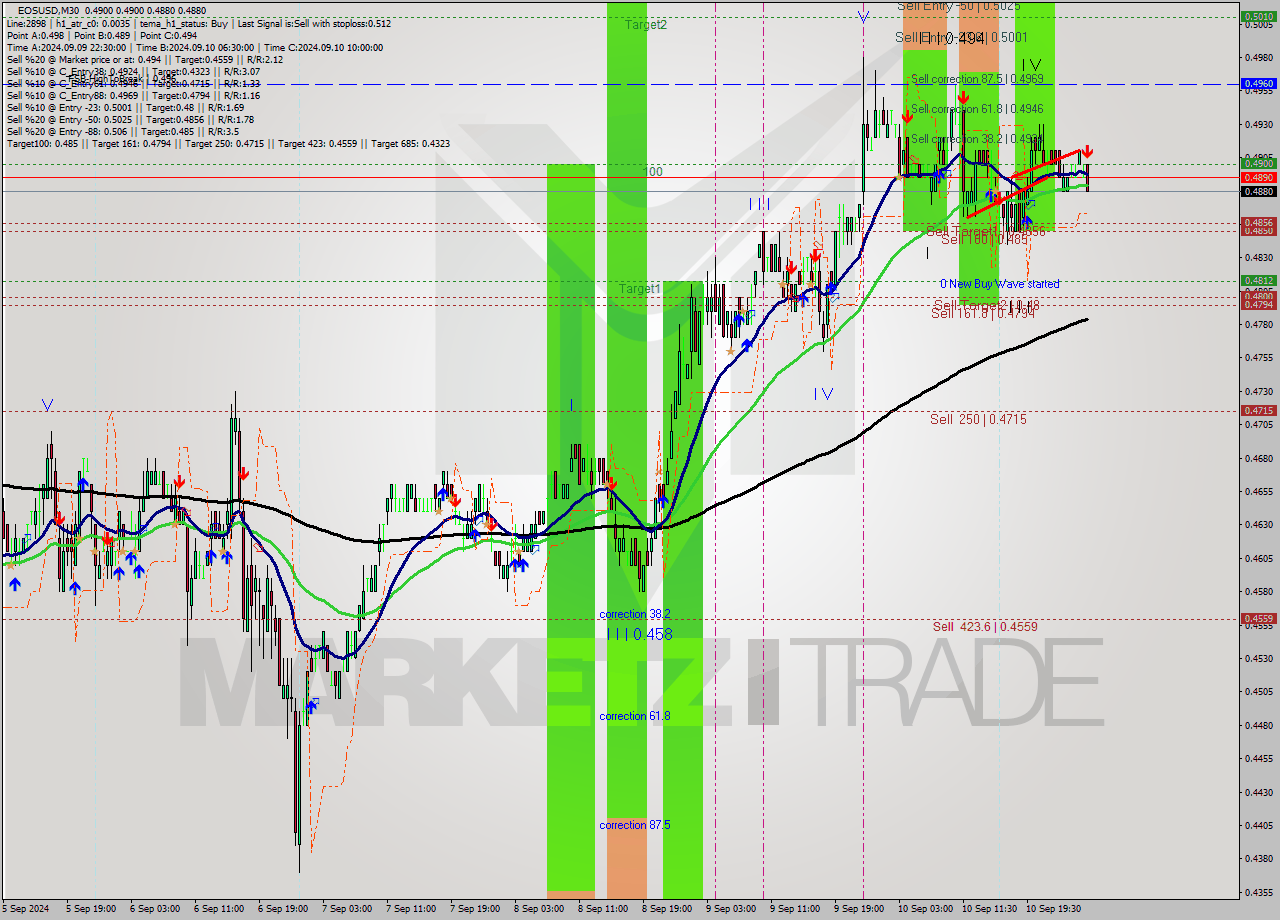This screenshot has width=1280, height=920.
Task: Click the '10 Sep 19:30' time axis label
Action: coord(1054,909)
